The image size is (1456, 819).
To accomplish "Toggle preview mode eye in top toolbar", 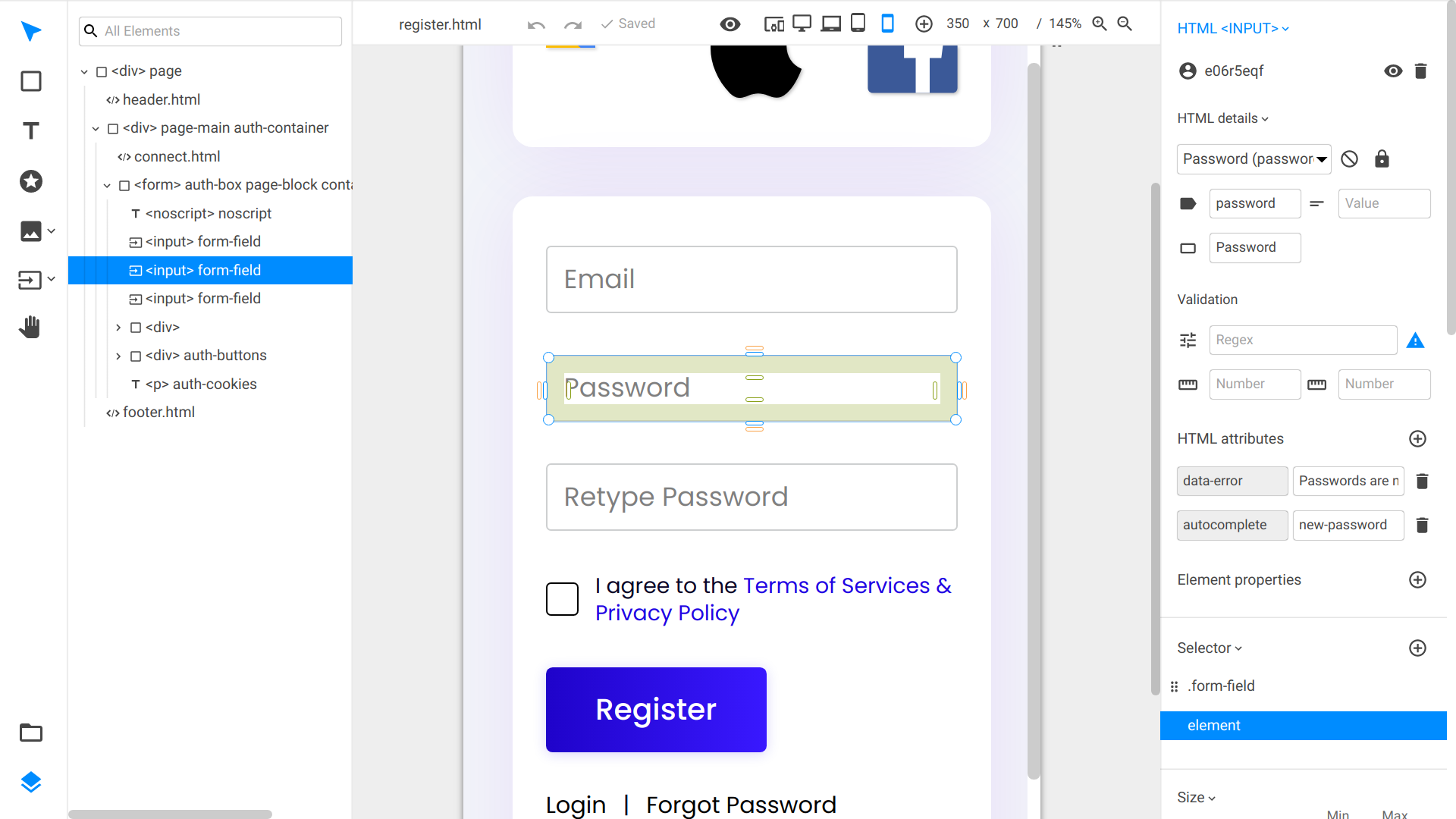I will coord(730,24).
